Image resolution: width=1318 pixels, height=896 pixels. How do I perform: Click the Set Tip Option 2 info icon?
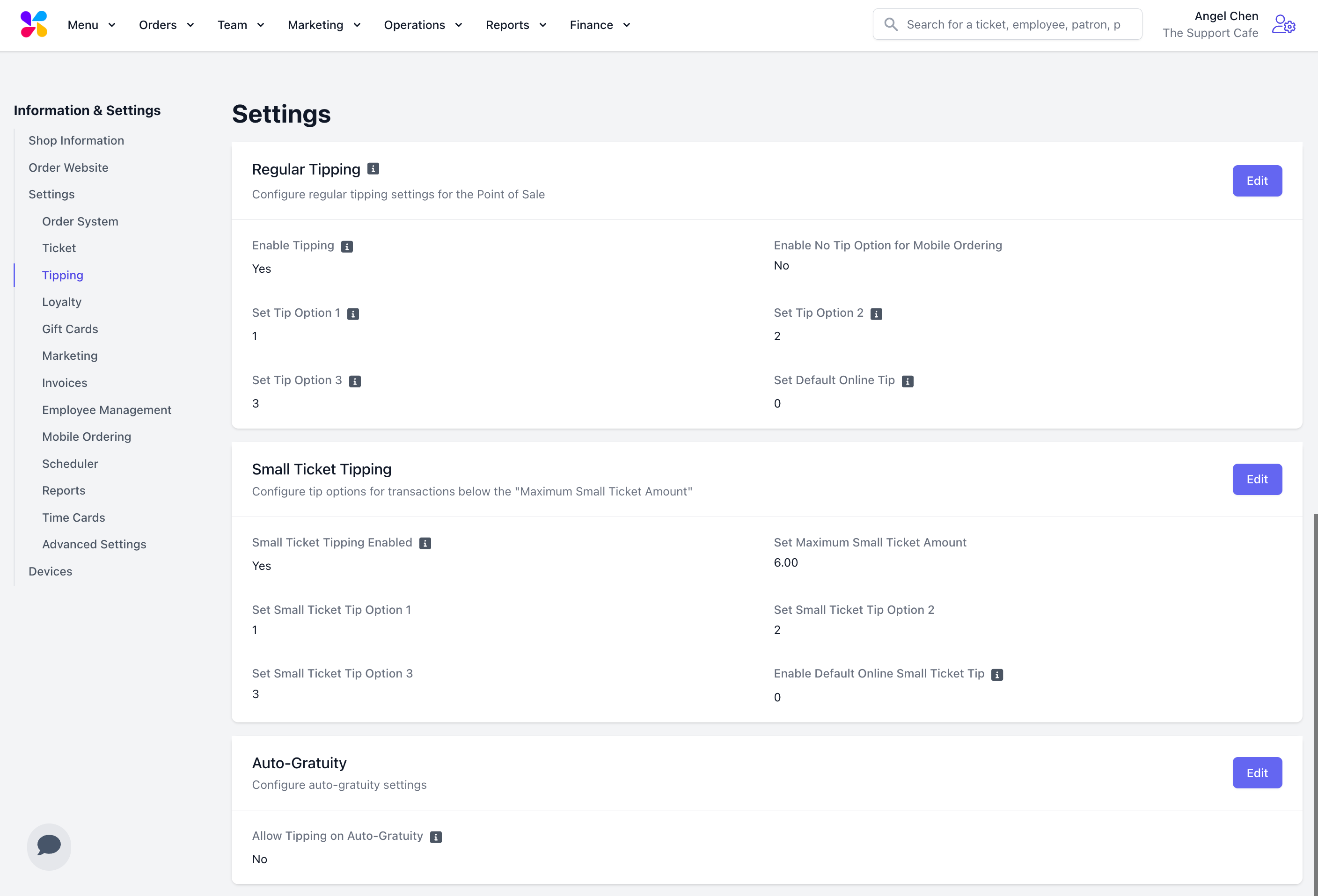[876, 313]
